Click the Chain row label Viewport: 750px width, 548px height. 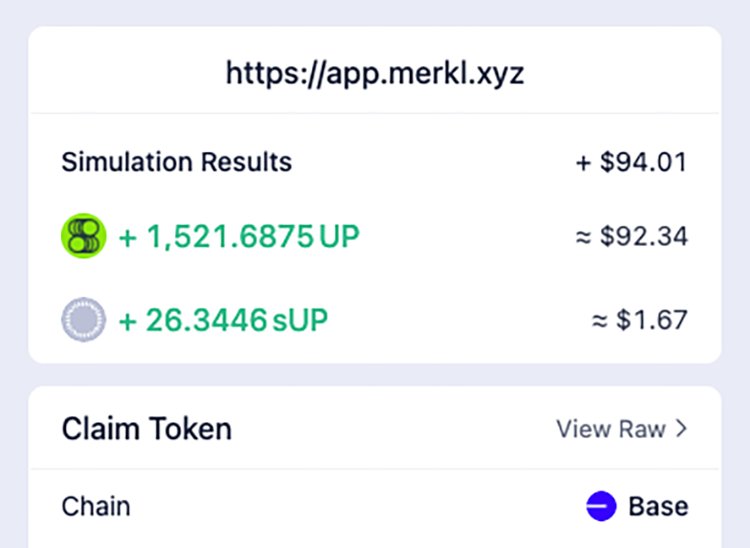click(96, 506)
